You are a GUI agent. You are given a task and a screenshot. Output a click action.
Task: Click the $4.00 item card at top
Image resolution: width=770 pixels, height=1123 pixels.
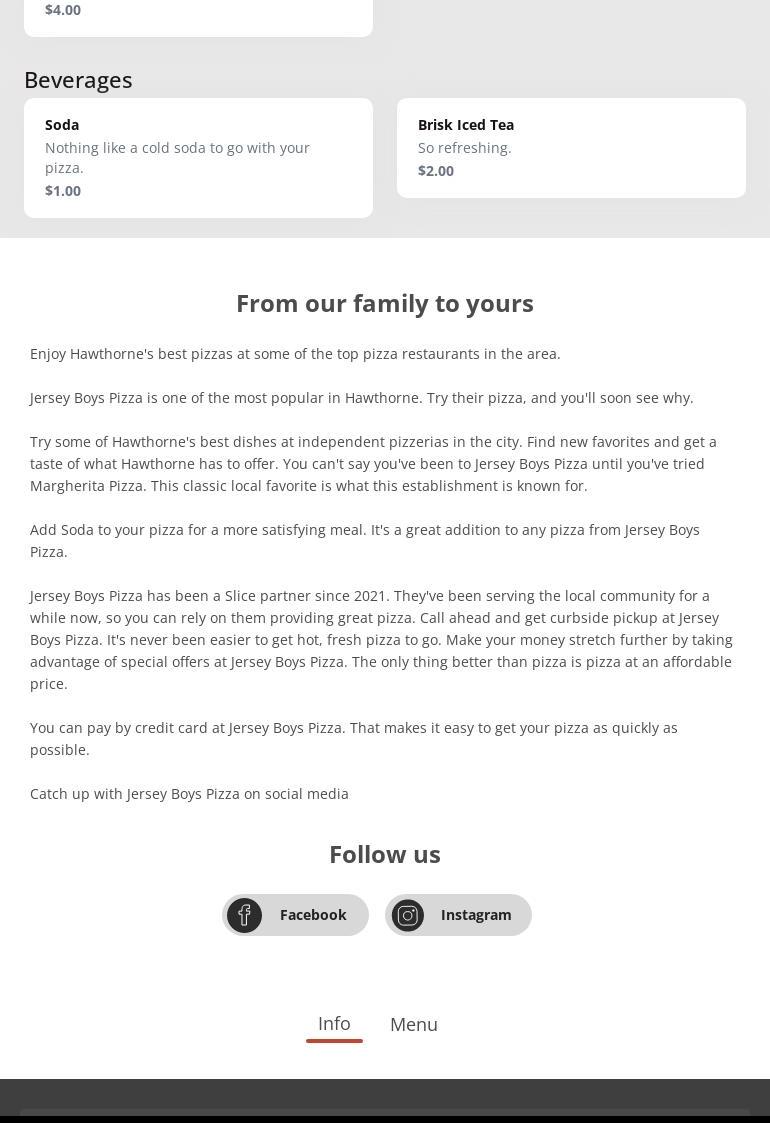tap(198, 14)
